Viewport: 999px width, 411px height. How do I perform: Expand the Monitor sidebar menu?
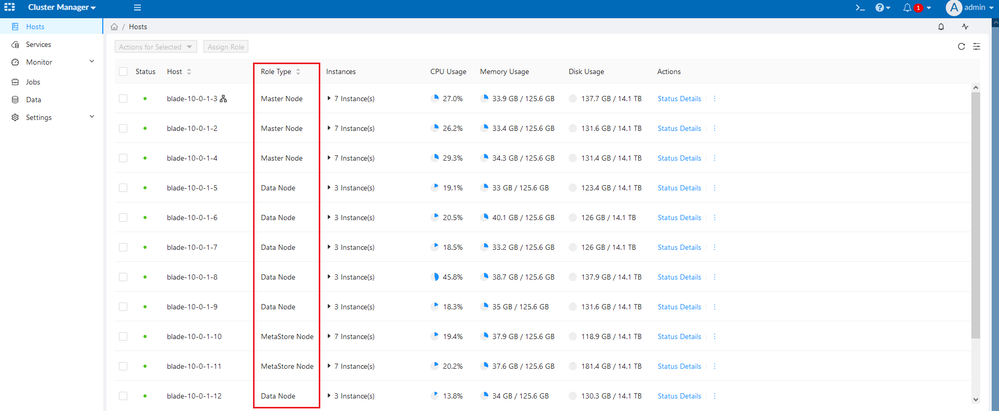(51, 62)
